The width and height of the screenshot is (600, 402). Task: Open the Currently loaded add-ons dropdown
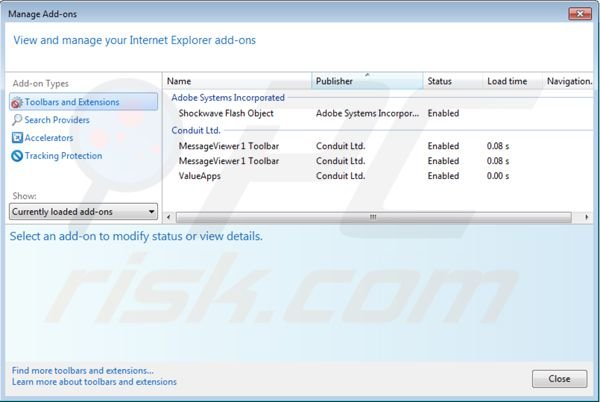[x=83, y=212]
